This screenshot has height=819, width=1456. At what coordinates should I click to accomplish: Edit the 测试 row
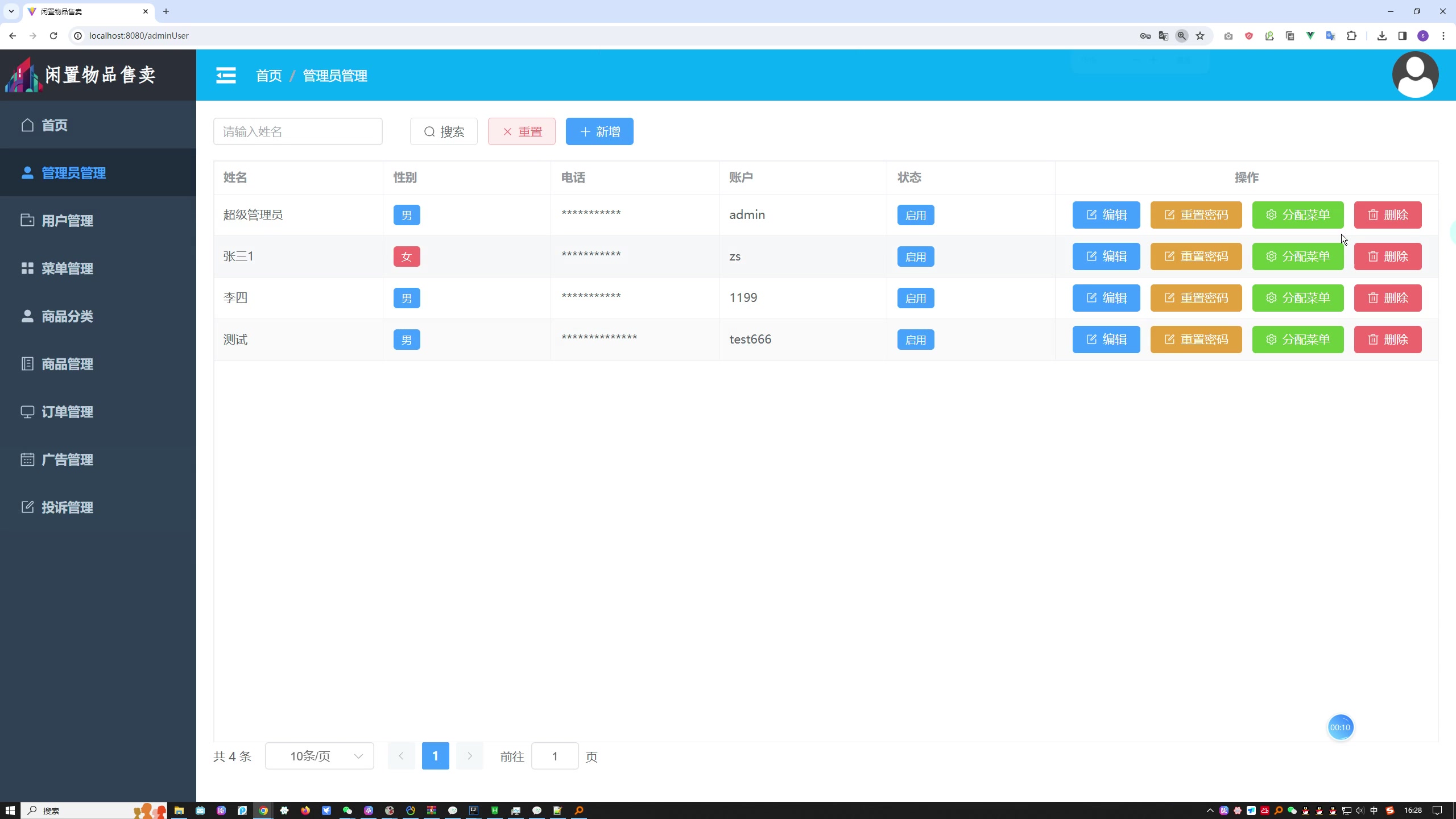click(1106, 340)
